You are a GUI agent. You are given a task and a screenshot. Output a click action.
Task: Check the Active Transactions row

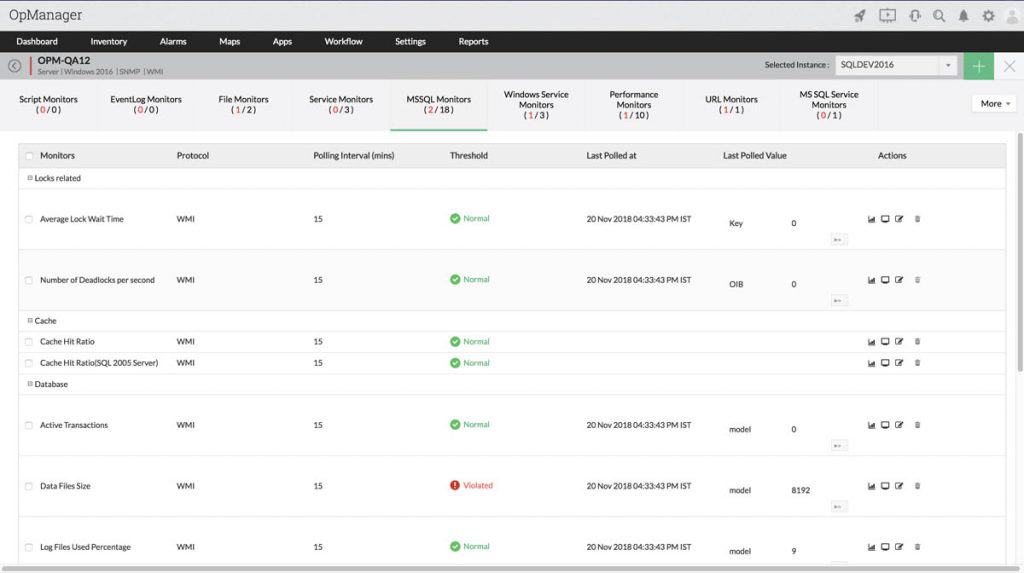(x=29, y=425)
